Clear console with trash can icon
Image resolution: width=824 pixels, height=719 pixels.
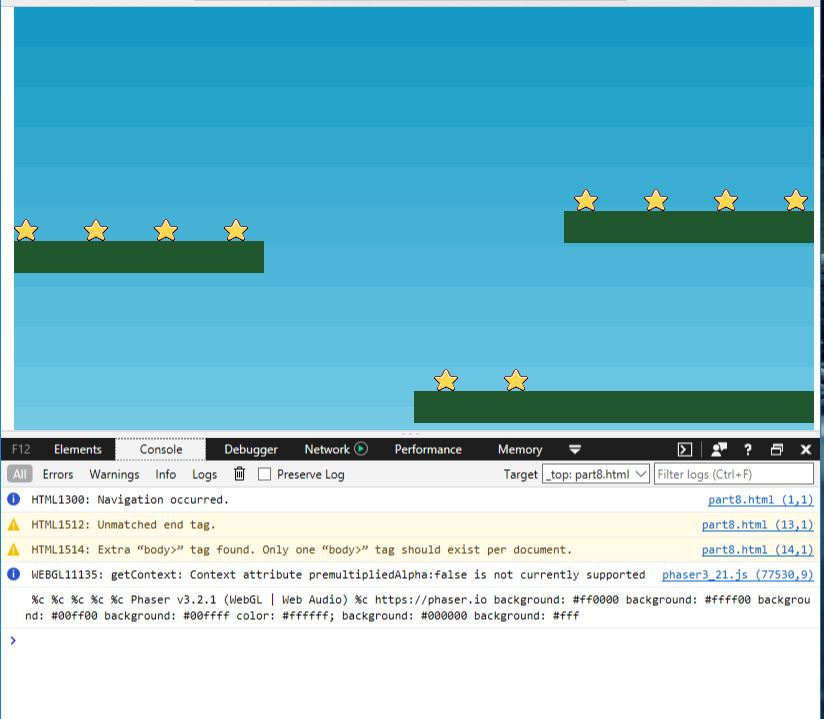click(239, 474)
